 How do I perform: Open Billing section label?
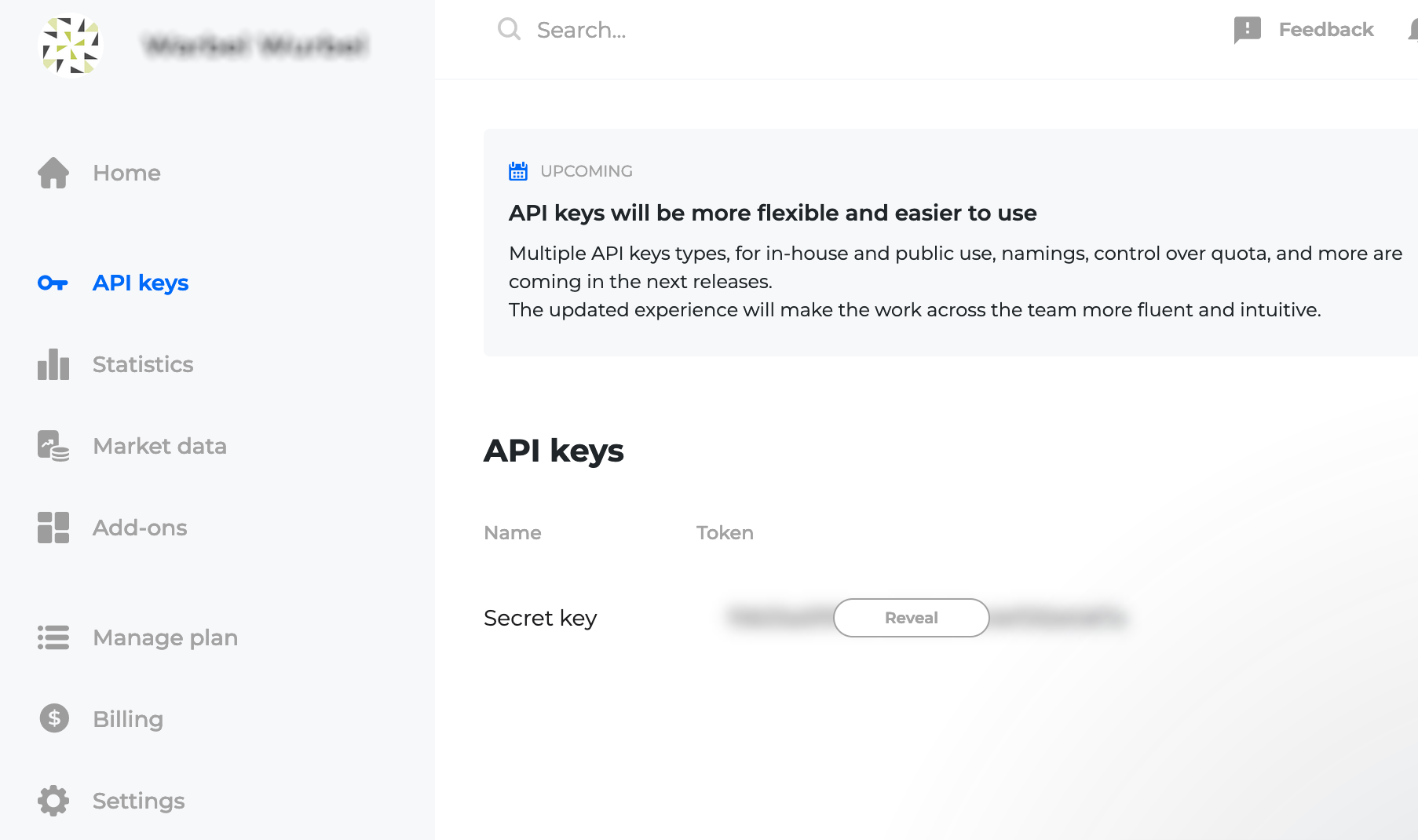click(128, 719)
